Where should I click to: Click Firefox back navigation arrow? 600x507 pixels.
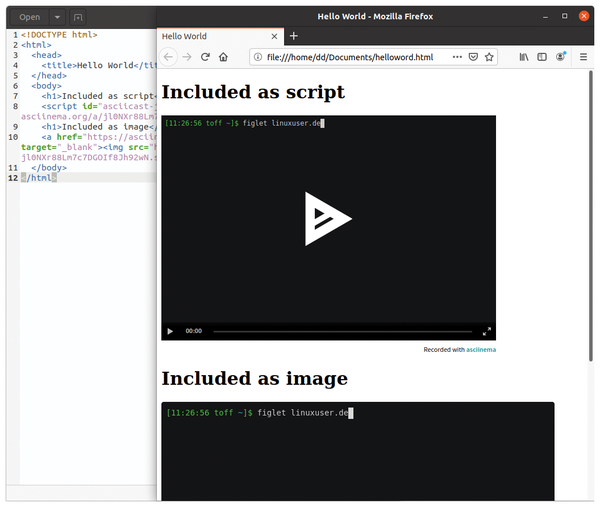tap(169, 57)
